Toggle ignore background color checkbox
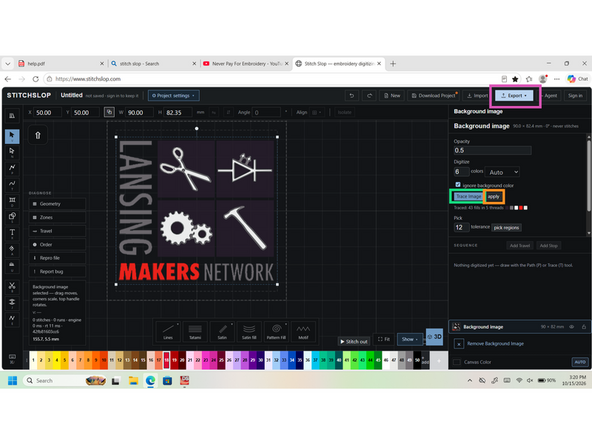Screen dimensions: 592x444 (458, 185)
